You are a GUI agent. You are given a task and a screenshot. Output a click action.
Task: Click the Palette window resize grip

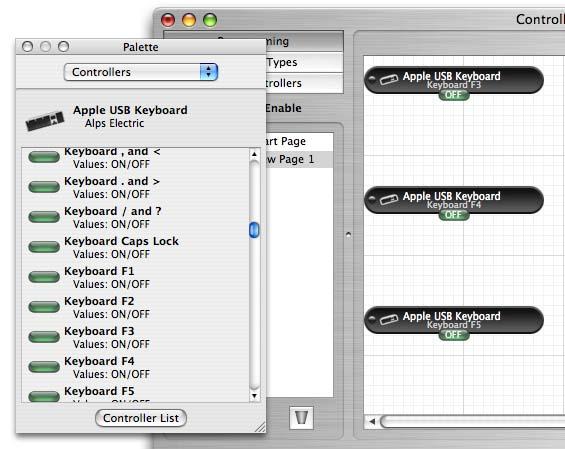click(x=260, y=427)
